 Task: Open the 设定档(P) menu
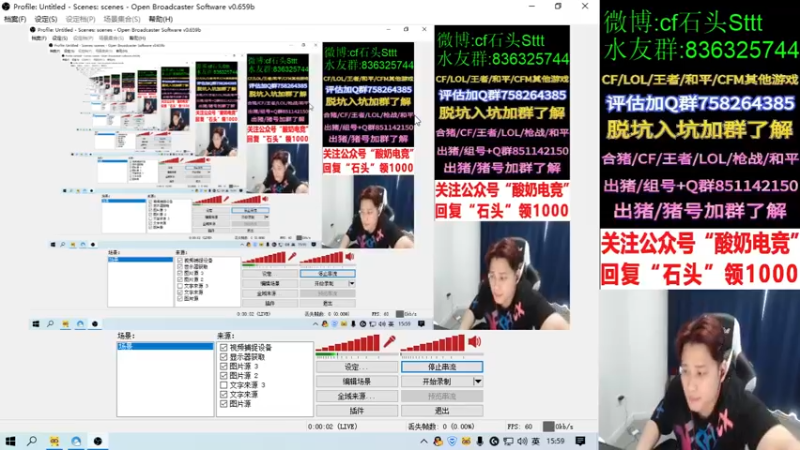81,19
